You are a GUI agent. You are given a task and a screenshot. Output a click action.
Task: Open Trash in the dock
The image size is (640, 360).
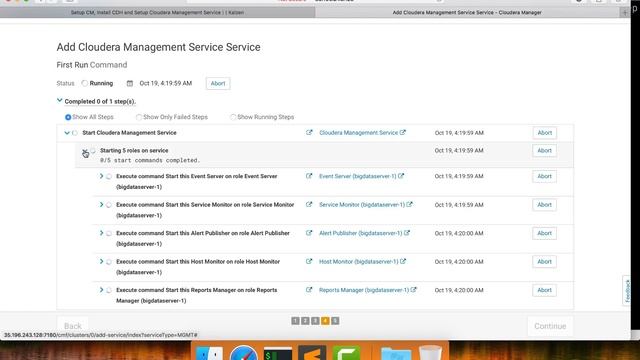[430, 353]
